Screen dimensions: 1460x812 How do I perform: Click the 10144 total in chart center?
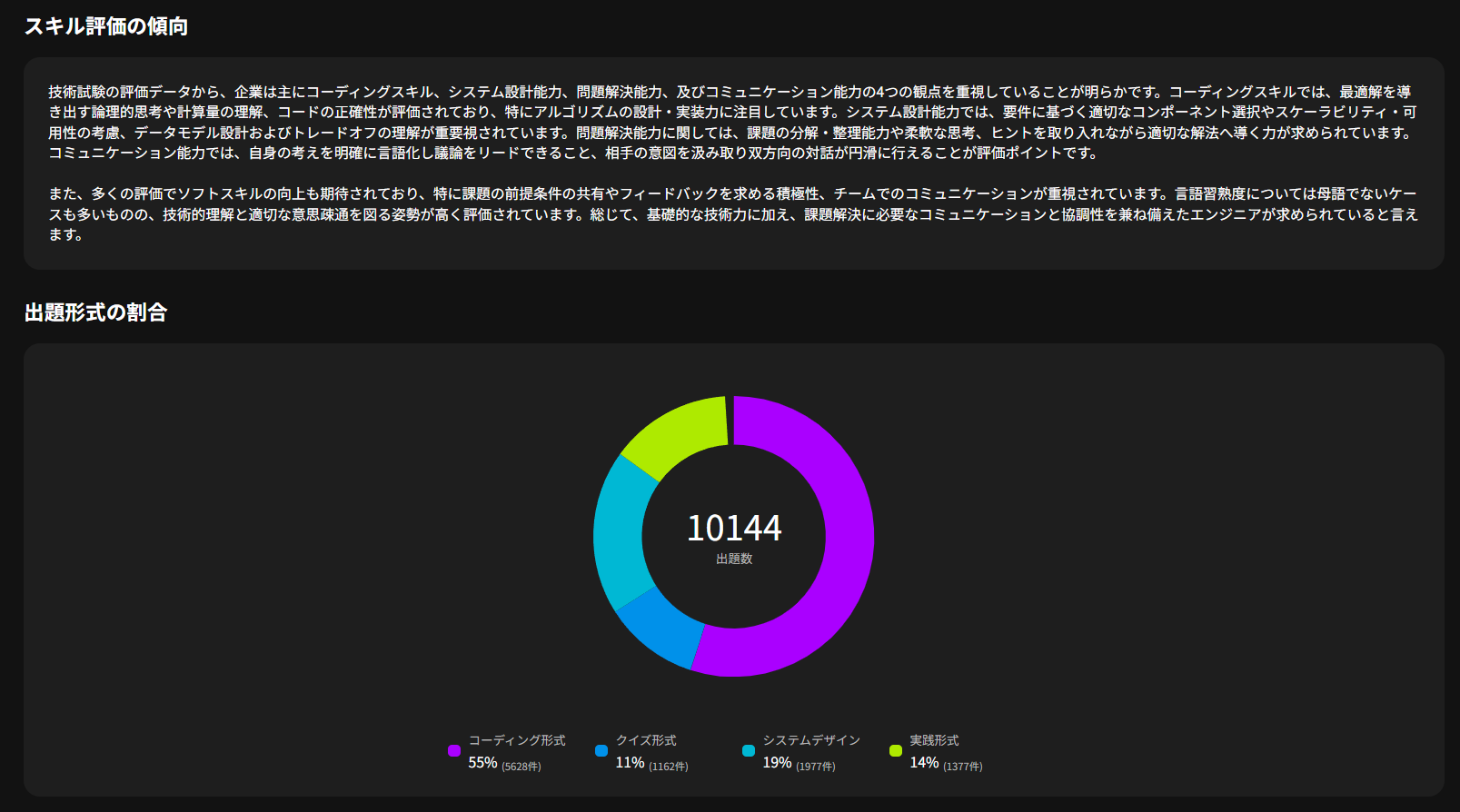(734, 528)
